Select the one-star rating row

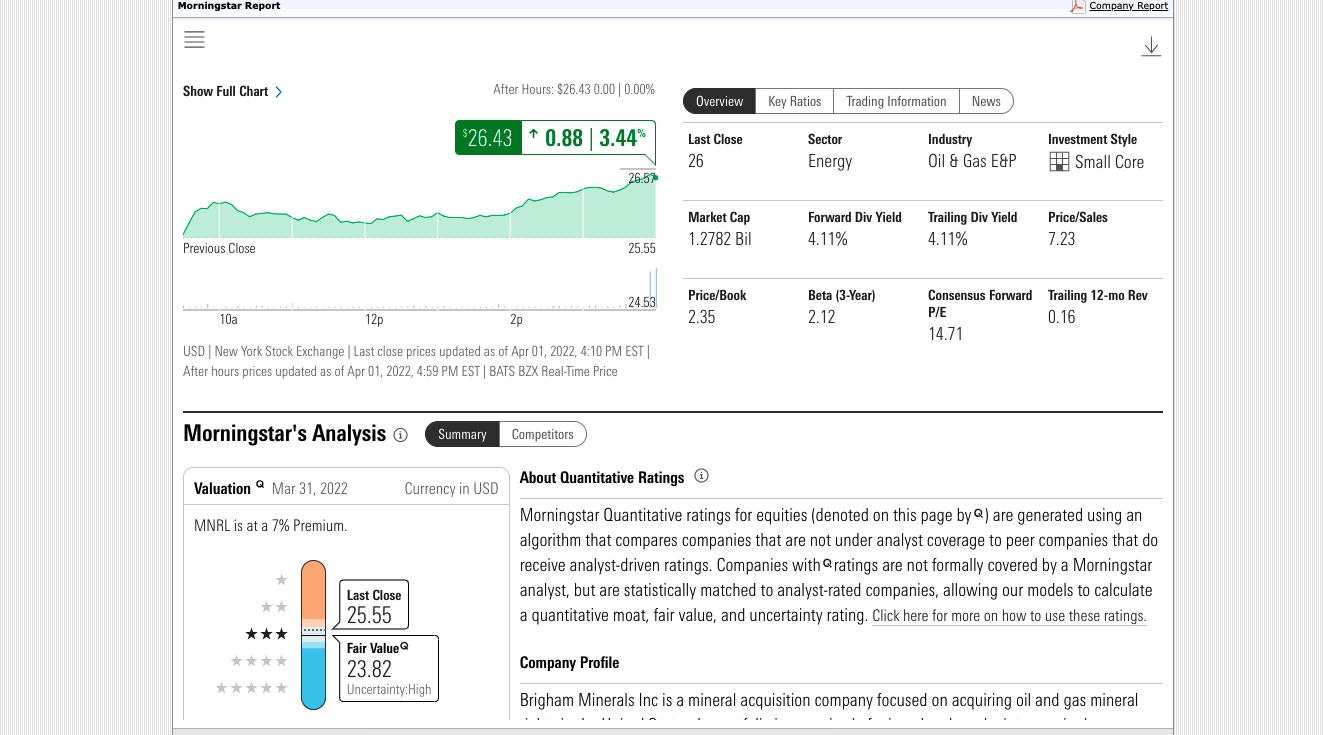click(281, 580)
